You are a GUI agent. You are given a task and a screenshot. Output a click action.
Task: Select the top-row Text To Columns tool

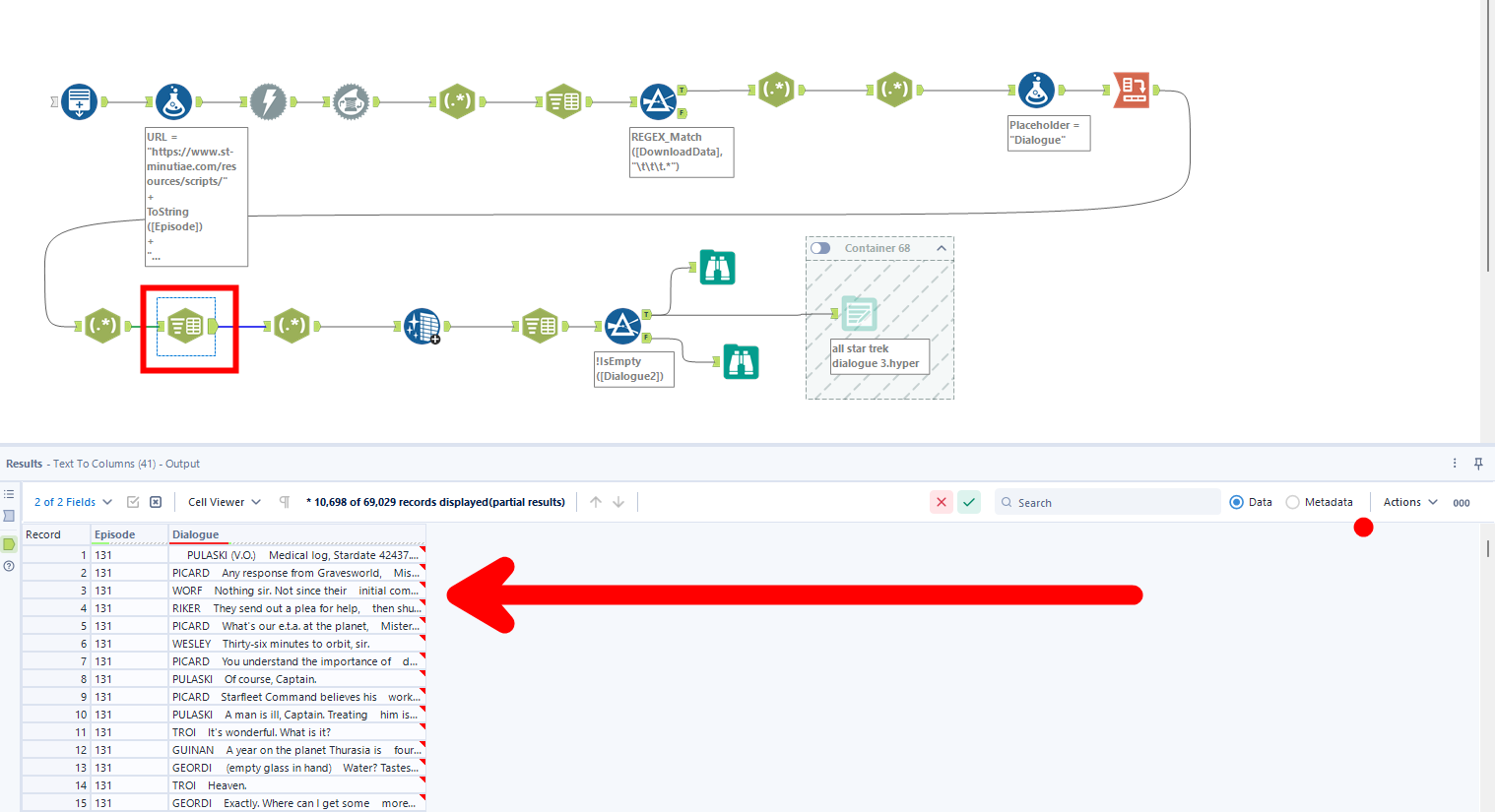563,101
